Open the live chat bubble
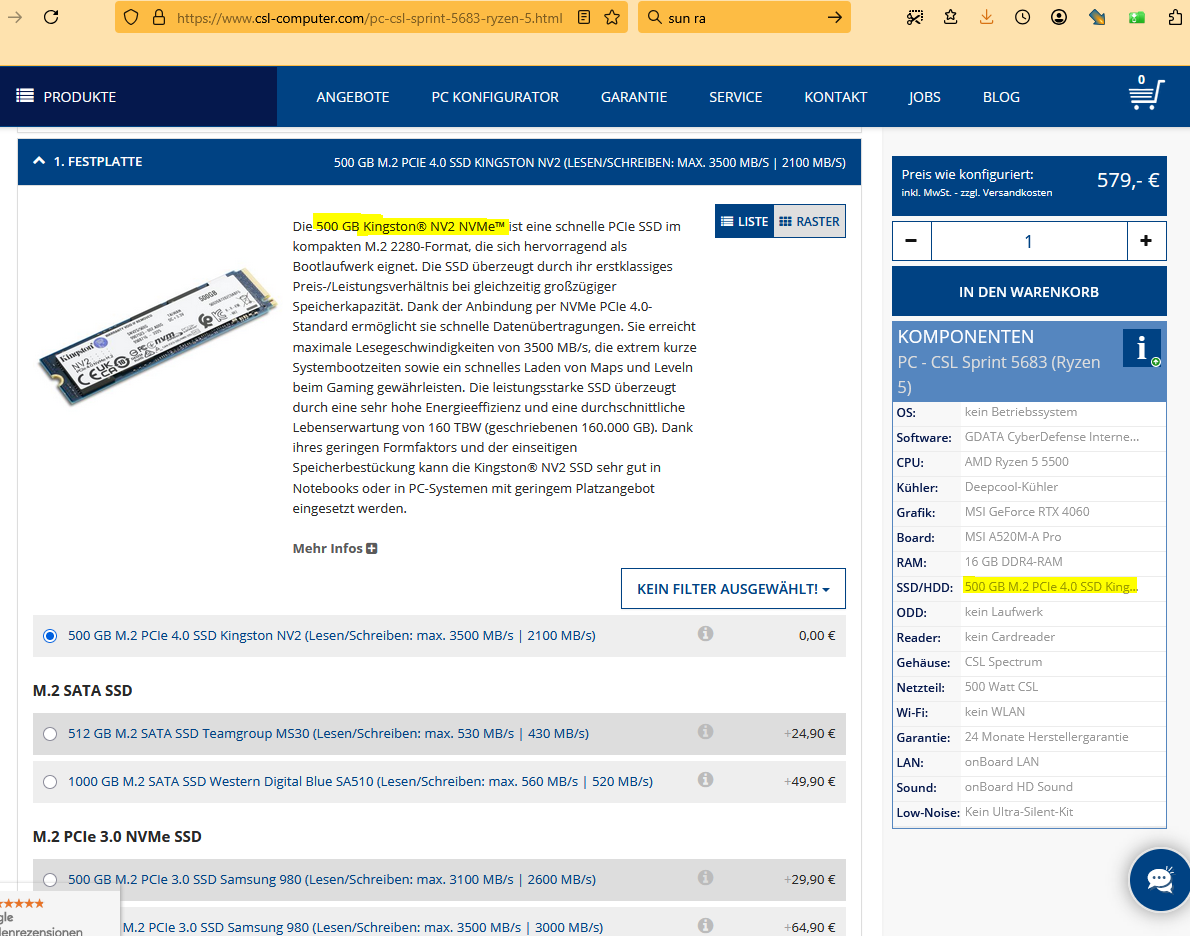This screenshot has height=936, width=1190. 1159,880
